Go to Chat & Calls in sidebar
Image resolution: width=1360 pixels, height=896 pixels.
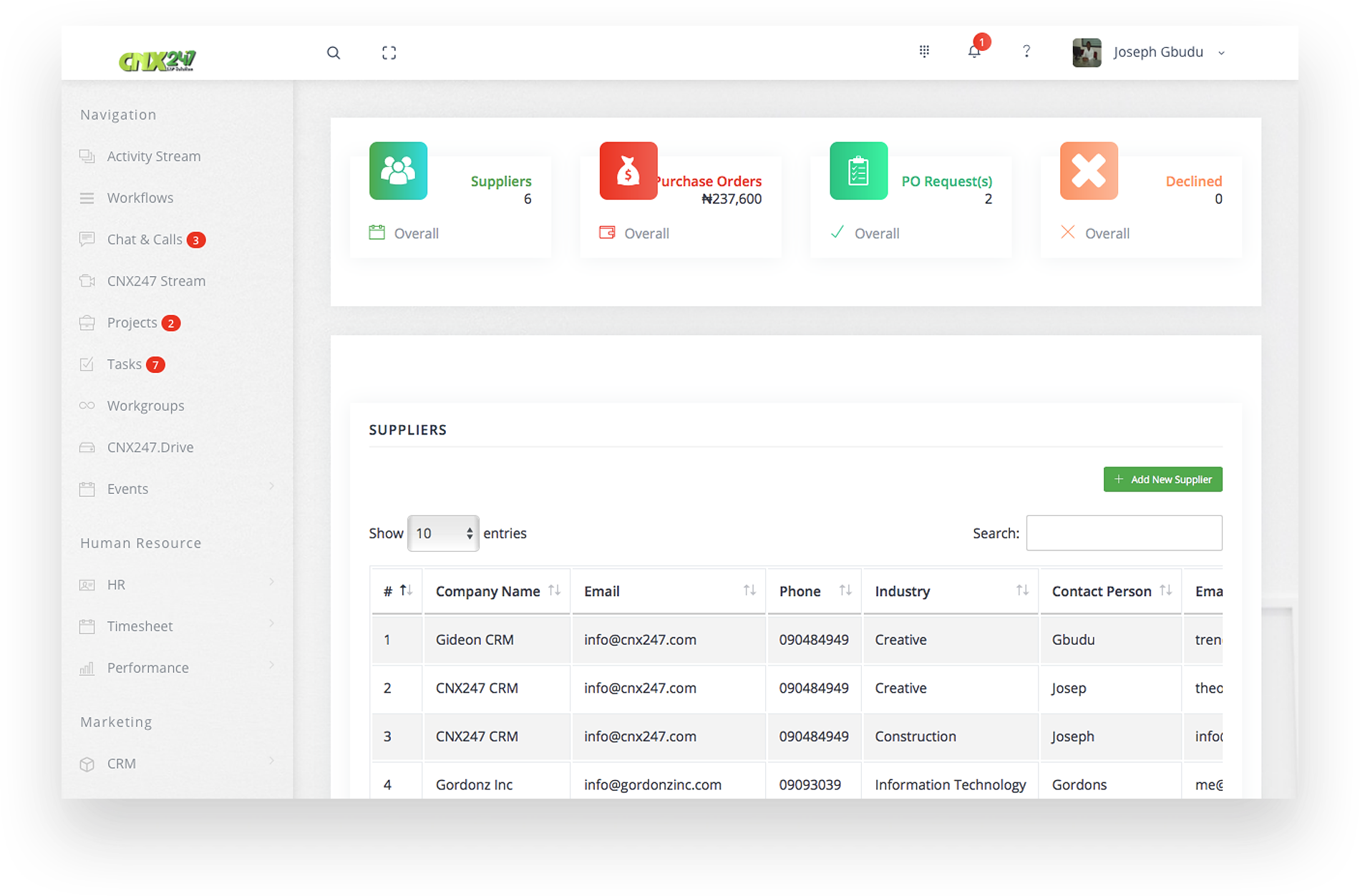145,240
